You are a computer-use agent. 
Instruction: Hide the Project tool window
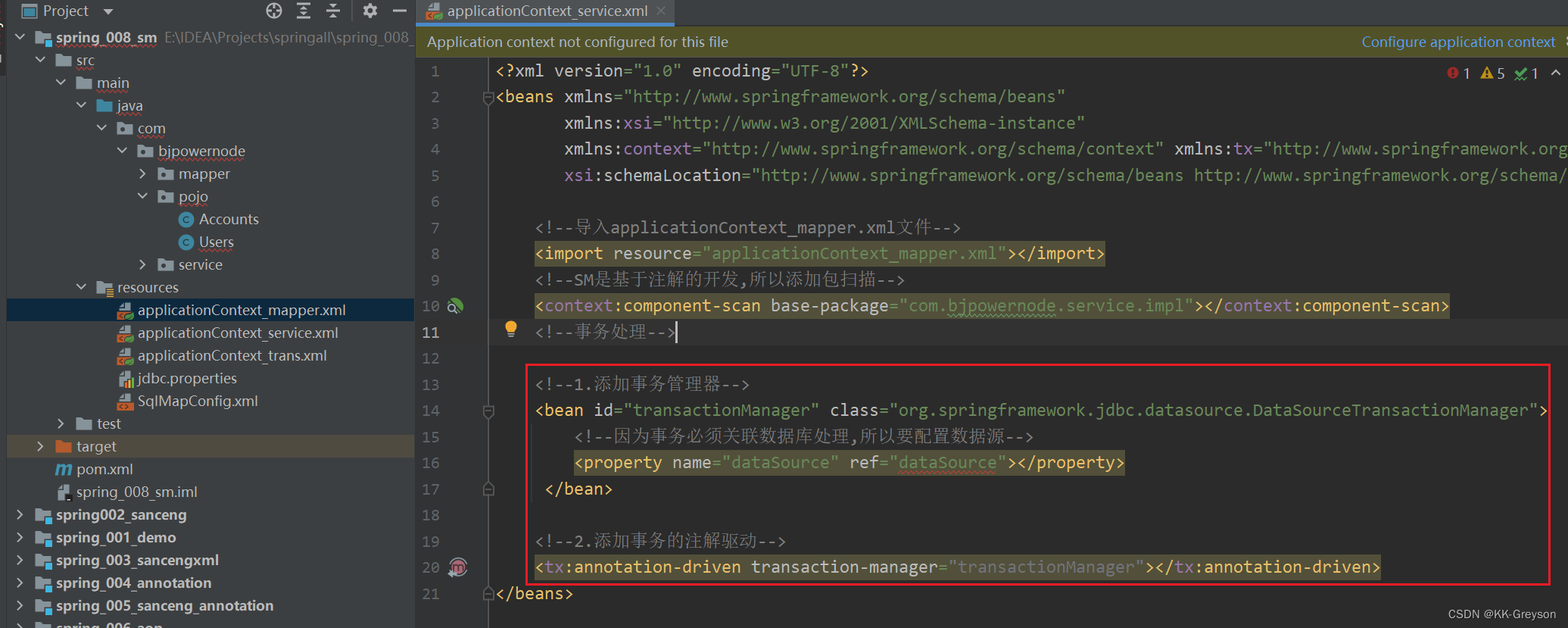tap(400, 11)
